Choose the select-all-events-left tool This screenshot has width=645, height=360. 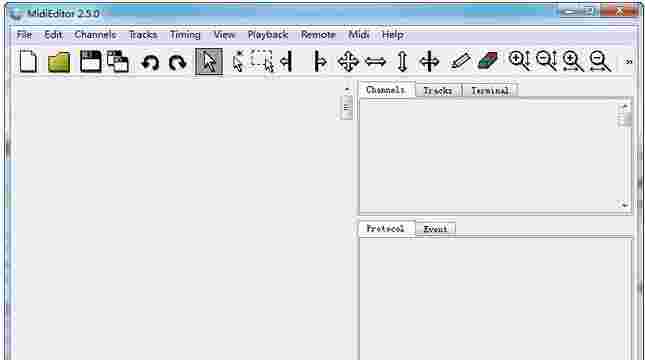[x=287, y=62]
